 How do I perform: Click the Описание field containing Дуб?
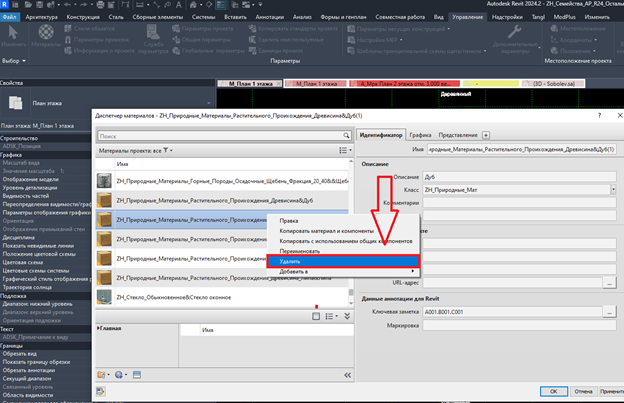[x=519, y=177]
